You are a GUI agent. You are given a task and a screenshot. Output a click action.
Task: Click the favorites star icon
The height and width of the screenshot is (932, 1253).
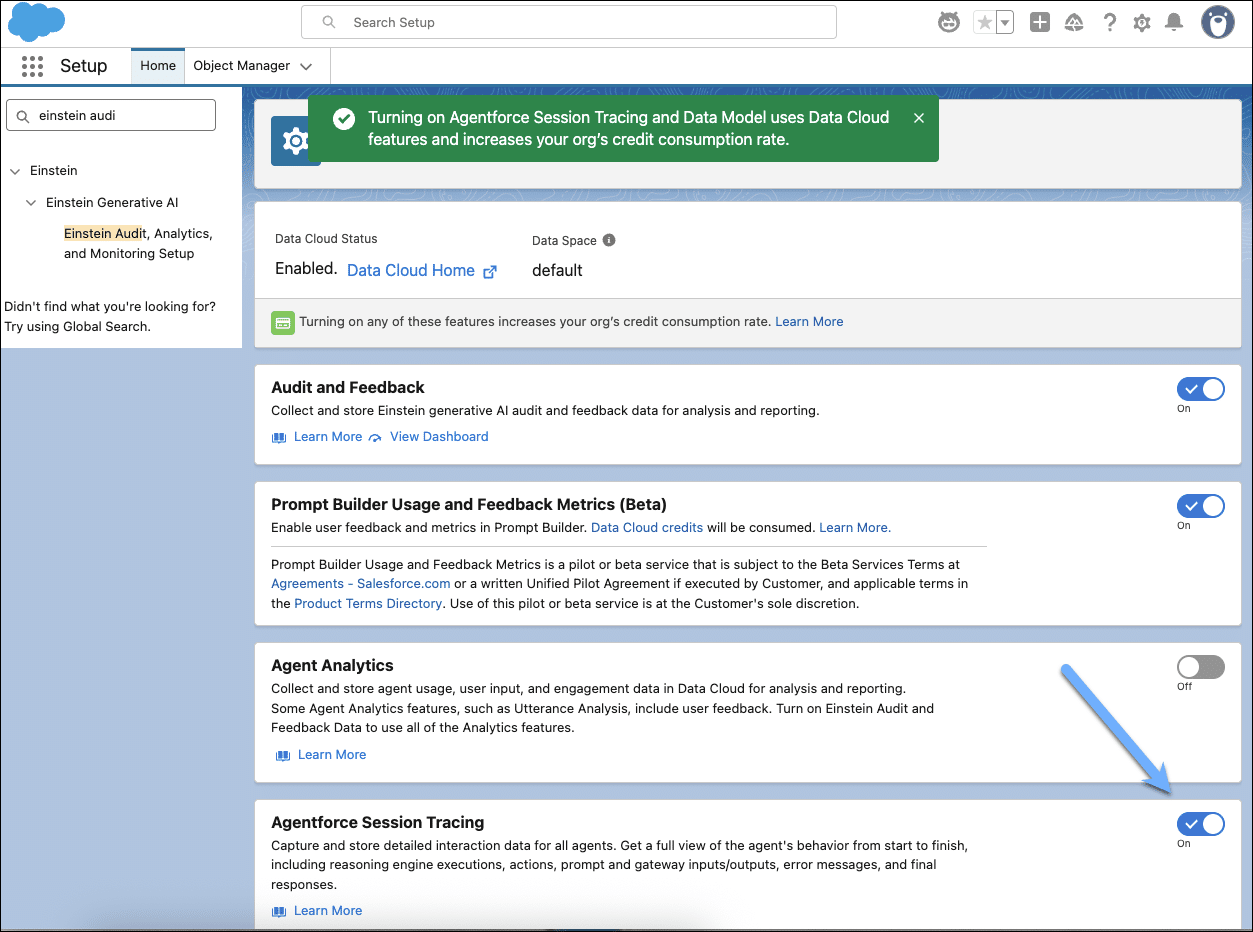coord(985,22)
